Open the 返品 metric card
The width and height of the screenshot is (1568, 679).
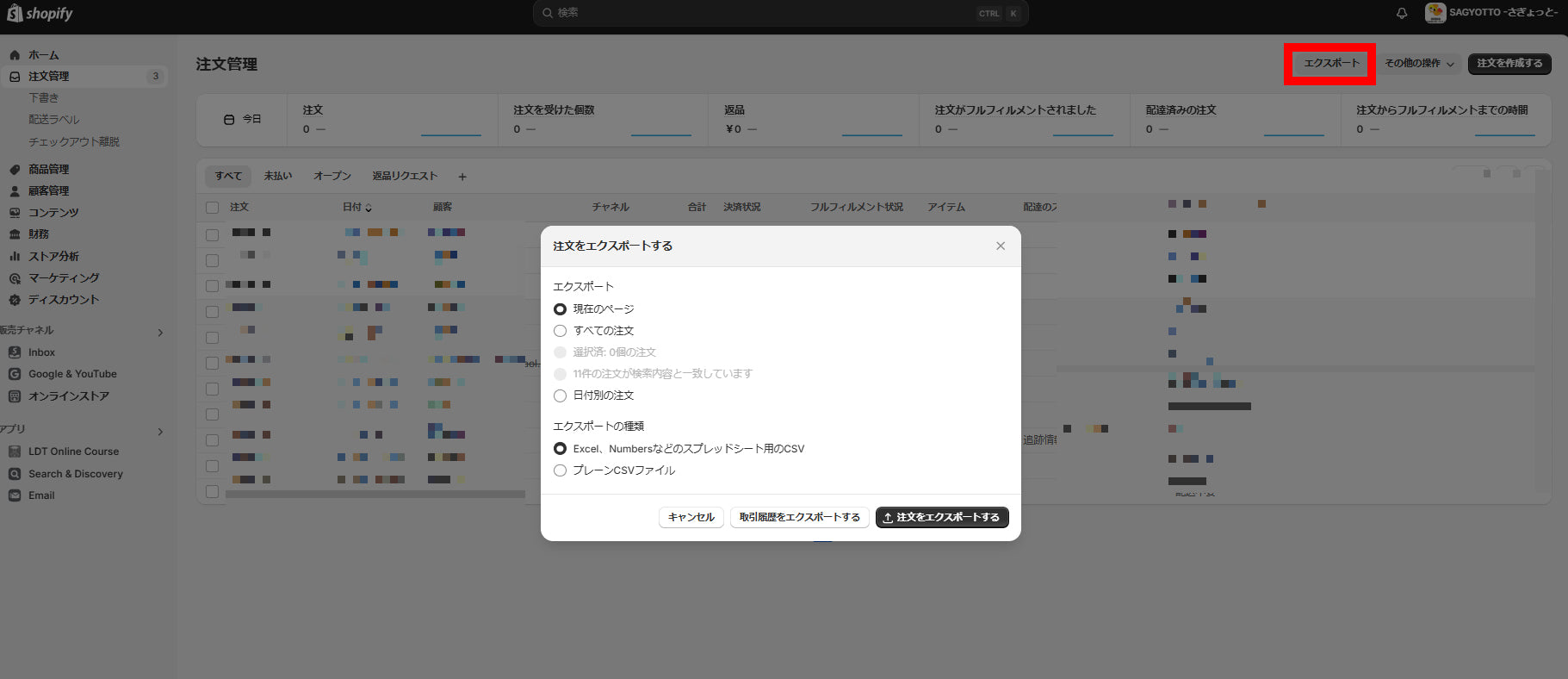[815, 120]
